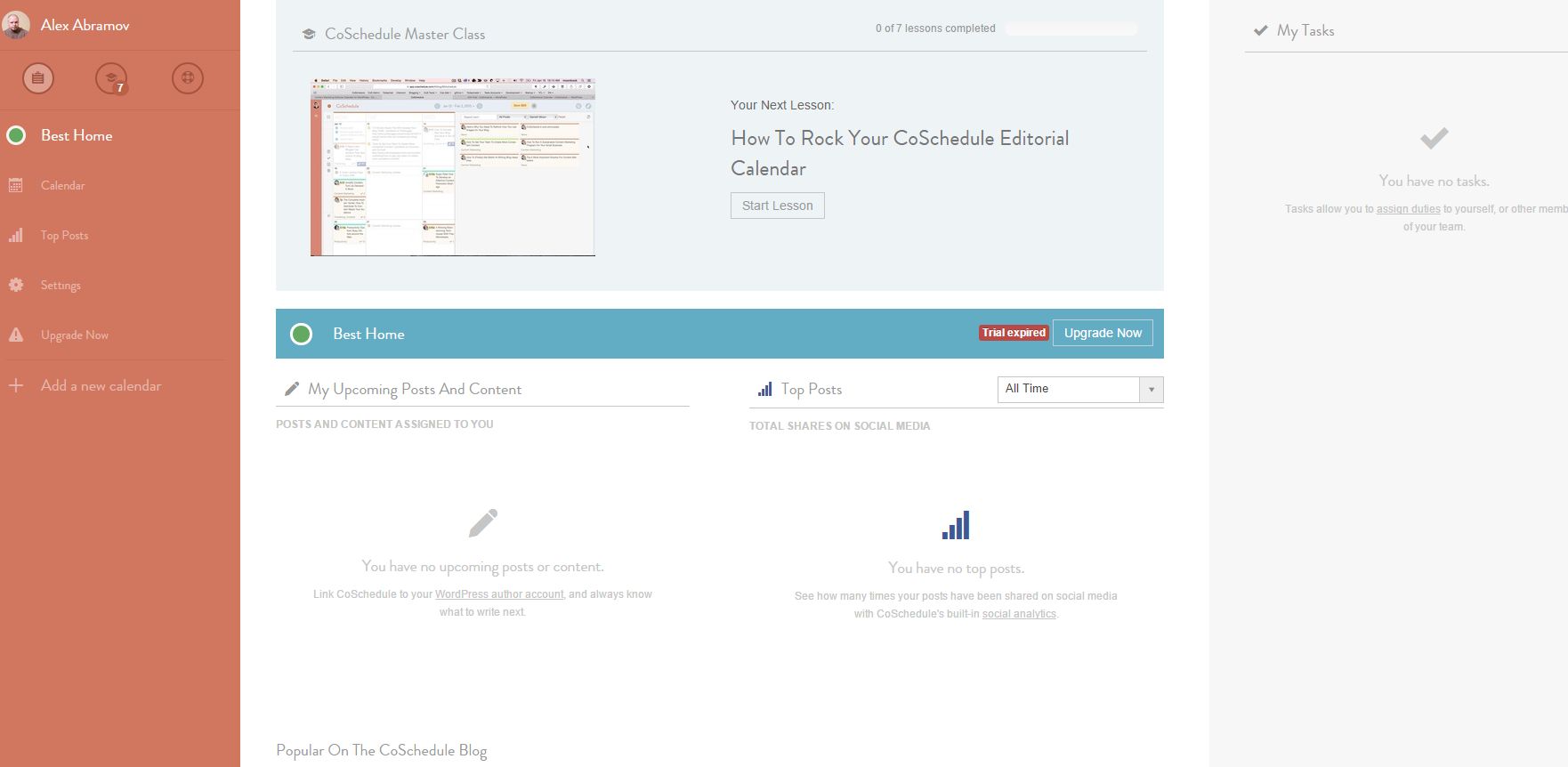Click Popular On The CoSchedule Blog heading
Screen dimensions: 1568x767
[x=382, y=750]
